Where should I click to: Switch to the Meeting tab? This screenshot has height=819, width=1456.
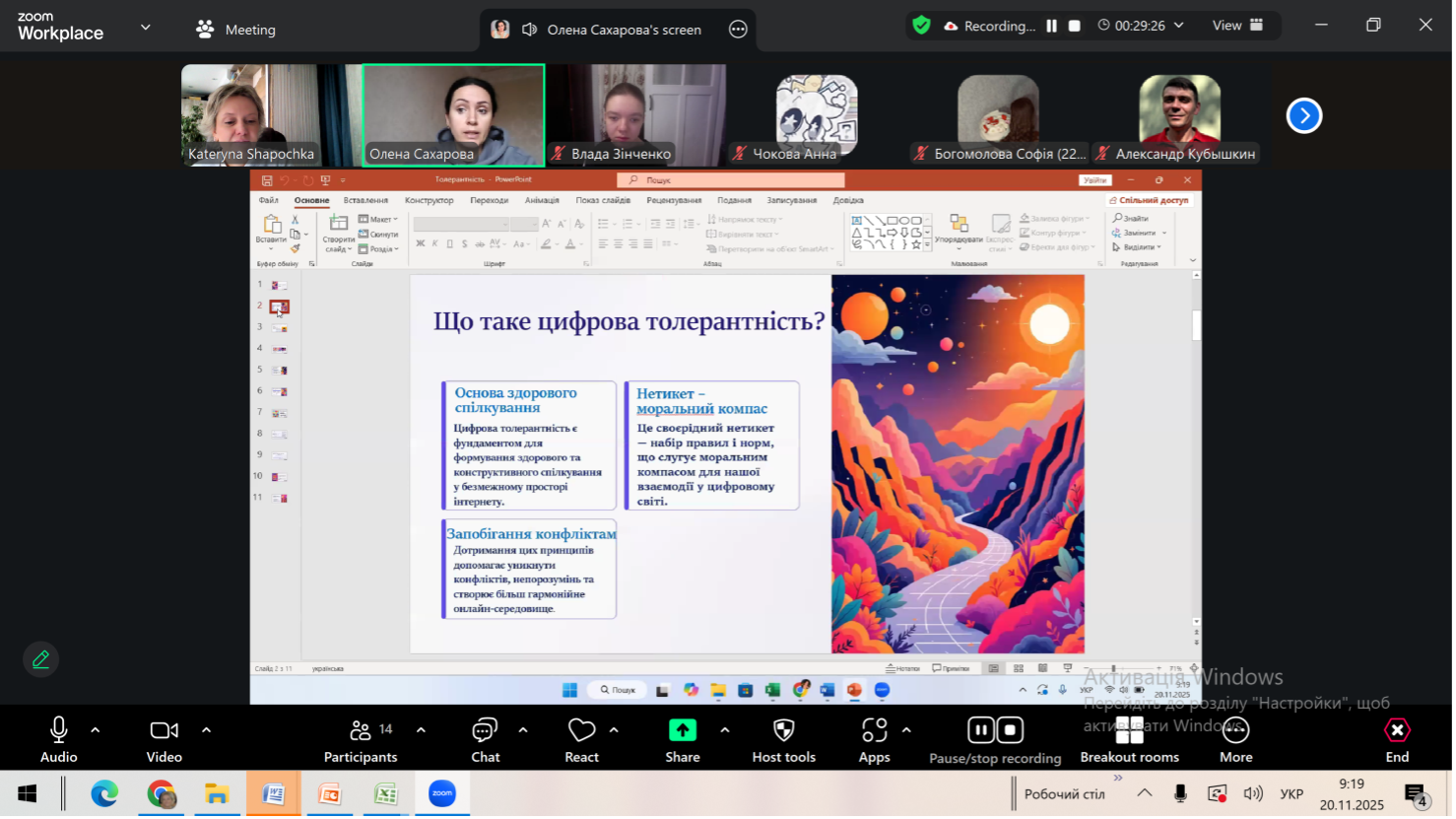click(236, 30)
